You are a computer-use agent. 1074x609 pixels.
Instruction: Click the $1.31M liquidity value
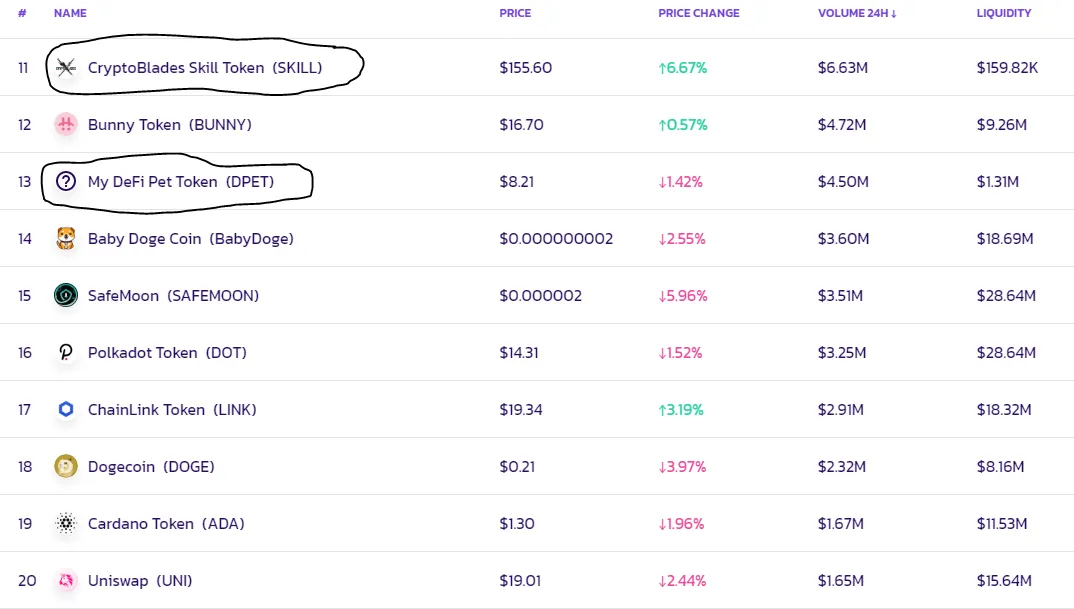[x=998, y=182]
